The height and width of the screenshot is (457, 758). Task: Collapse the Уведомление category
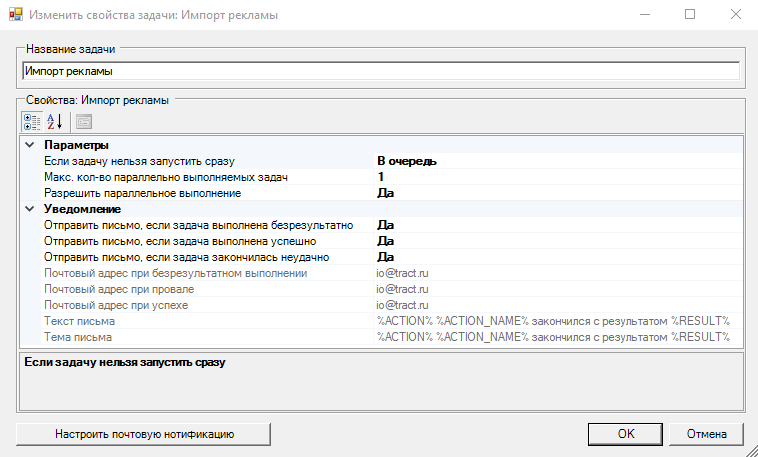click(29, 209)
